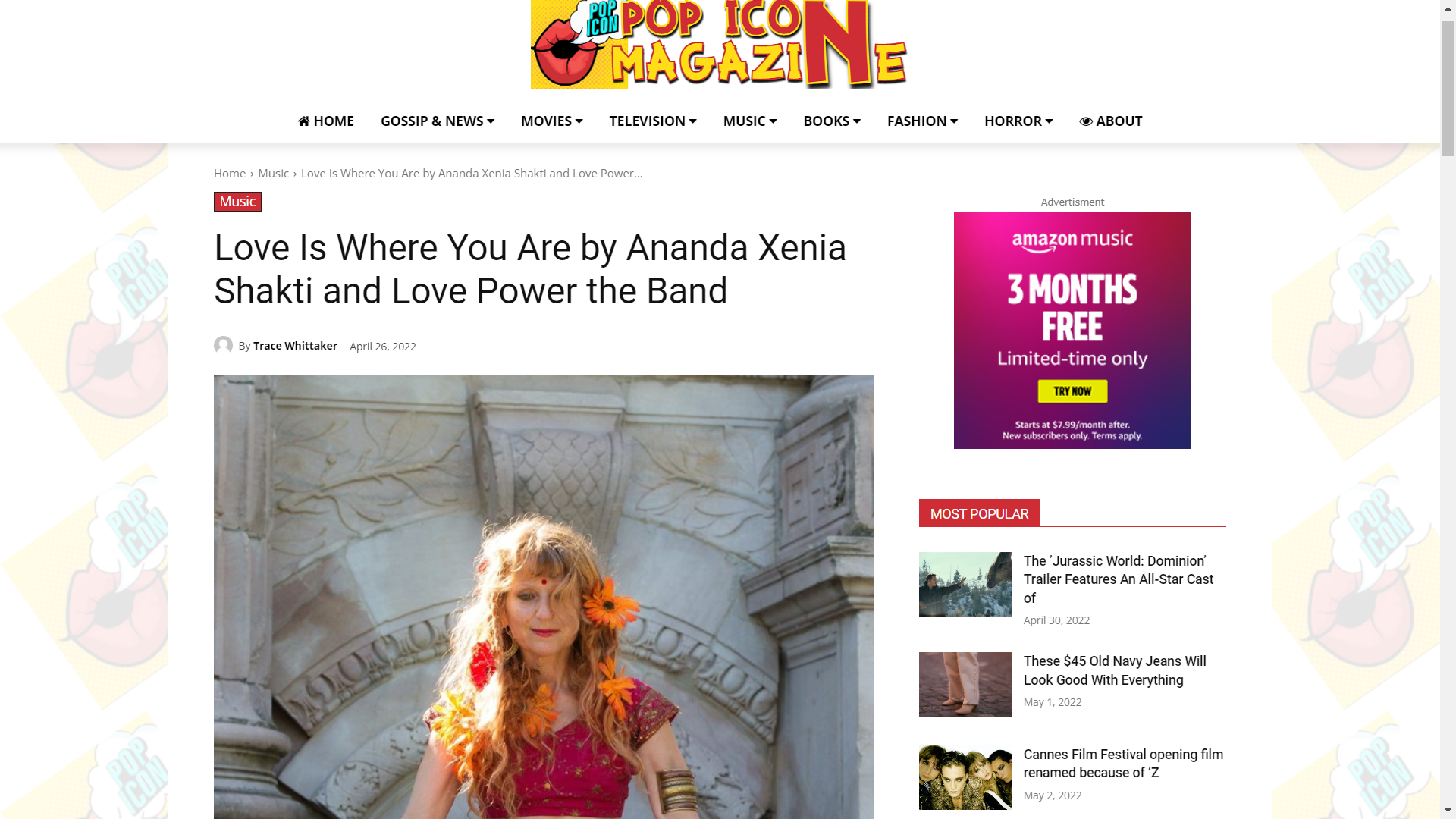Open the Old Navy Jeans article link
This screenshot has height=819, width=1456.
1115,671
